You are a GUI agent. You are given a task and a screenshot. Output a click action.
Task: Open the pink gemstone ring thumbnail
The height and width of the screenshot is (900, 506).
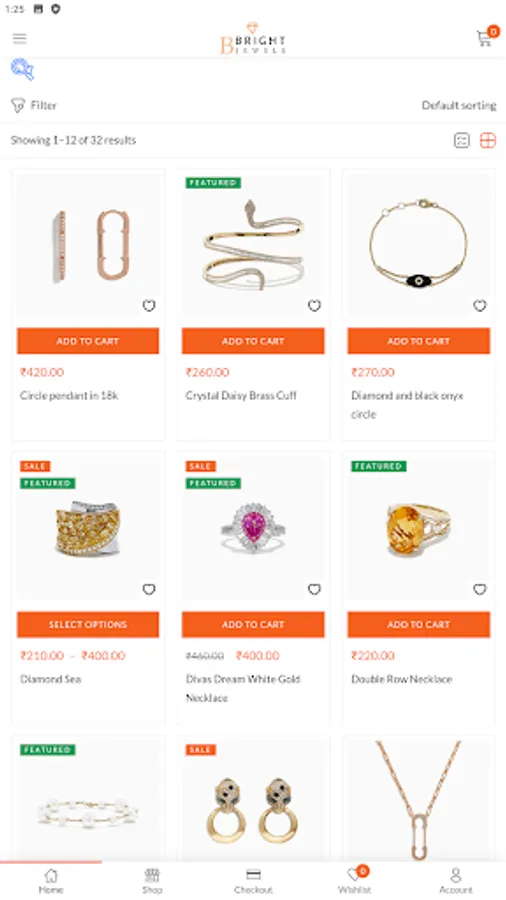click(253, 528)
